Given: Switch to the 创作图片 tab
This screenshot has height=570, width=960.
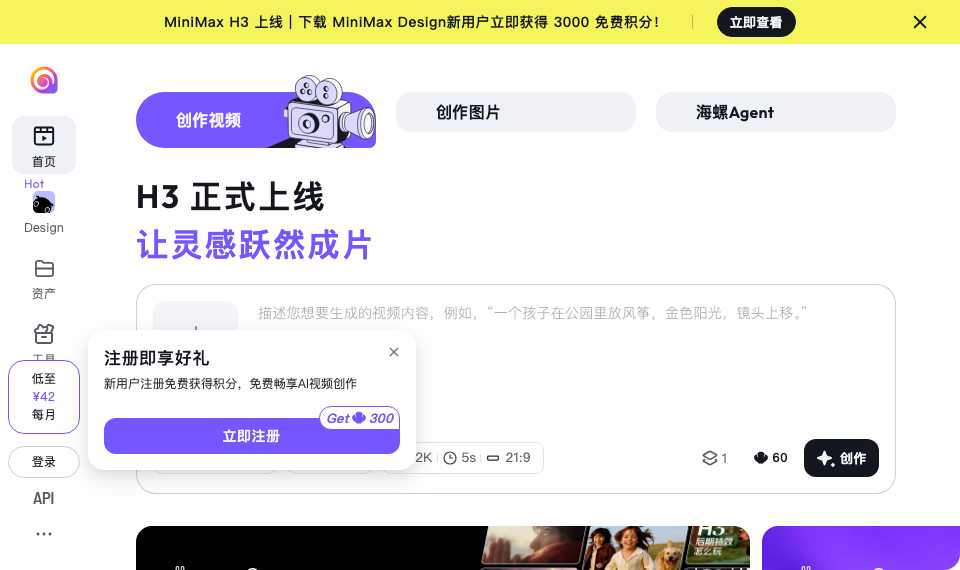Looking at the screenshot, I should [x=516, y=112].
